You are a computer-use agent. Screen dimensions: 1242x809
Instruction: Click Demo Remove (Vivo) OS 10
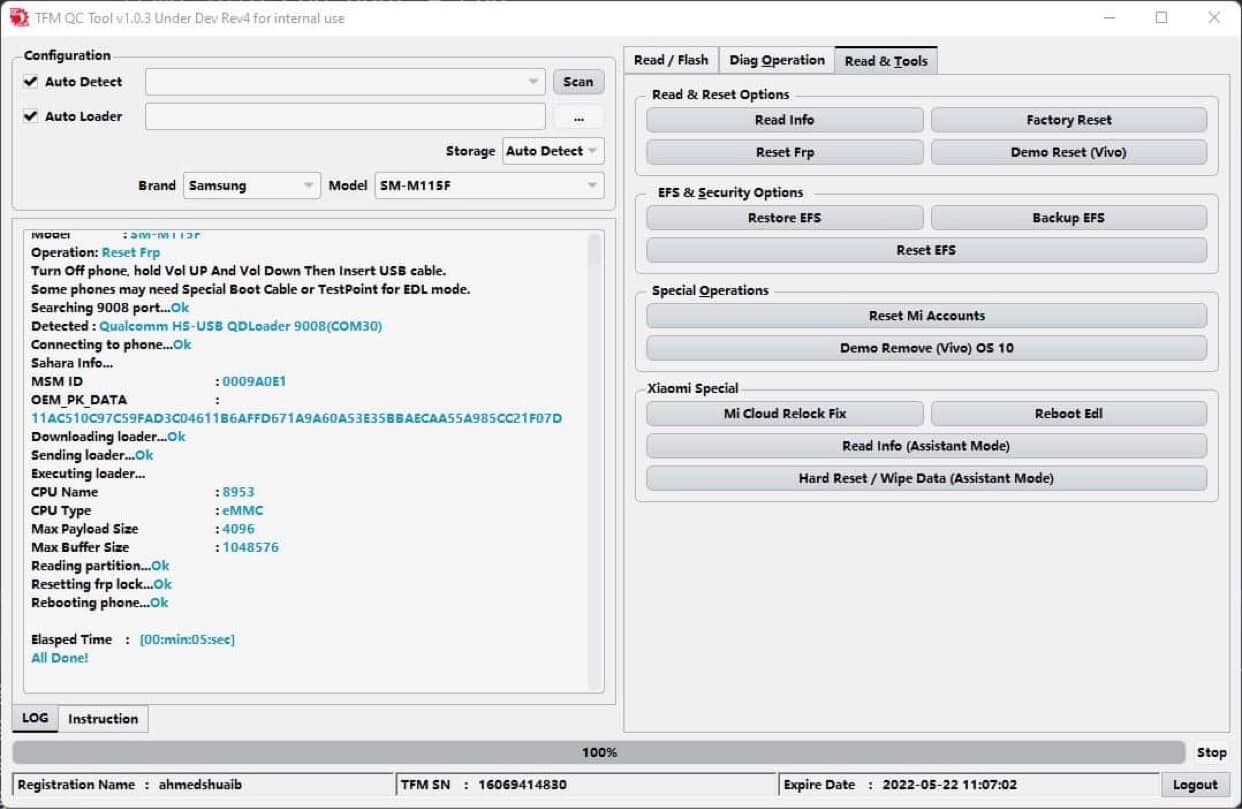(x=926, y=348)
